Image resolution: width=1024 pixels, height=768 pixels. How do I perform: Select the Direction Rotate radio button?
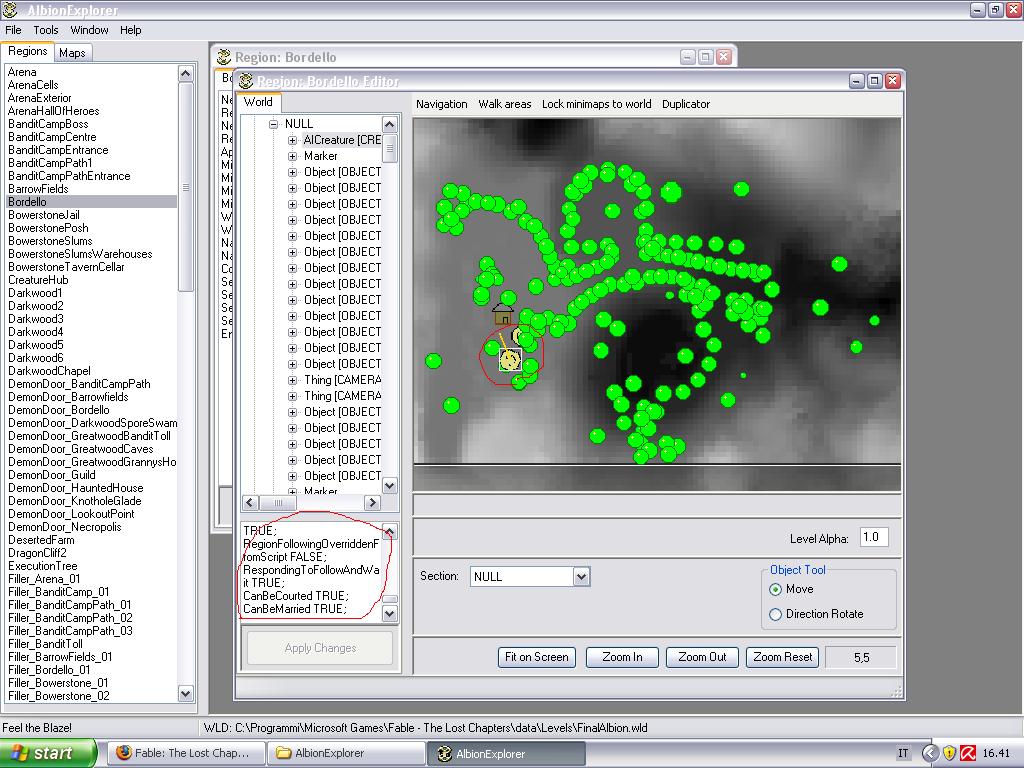point(775,614)
